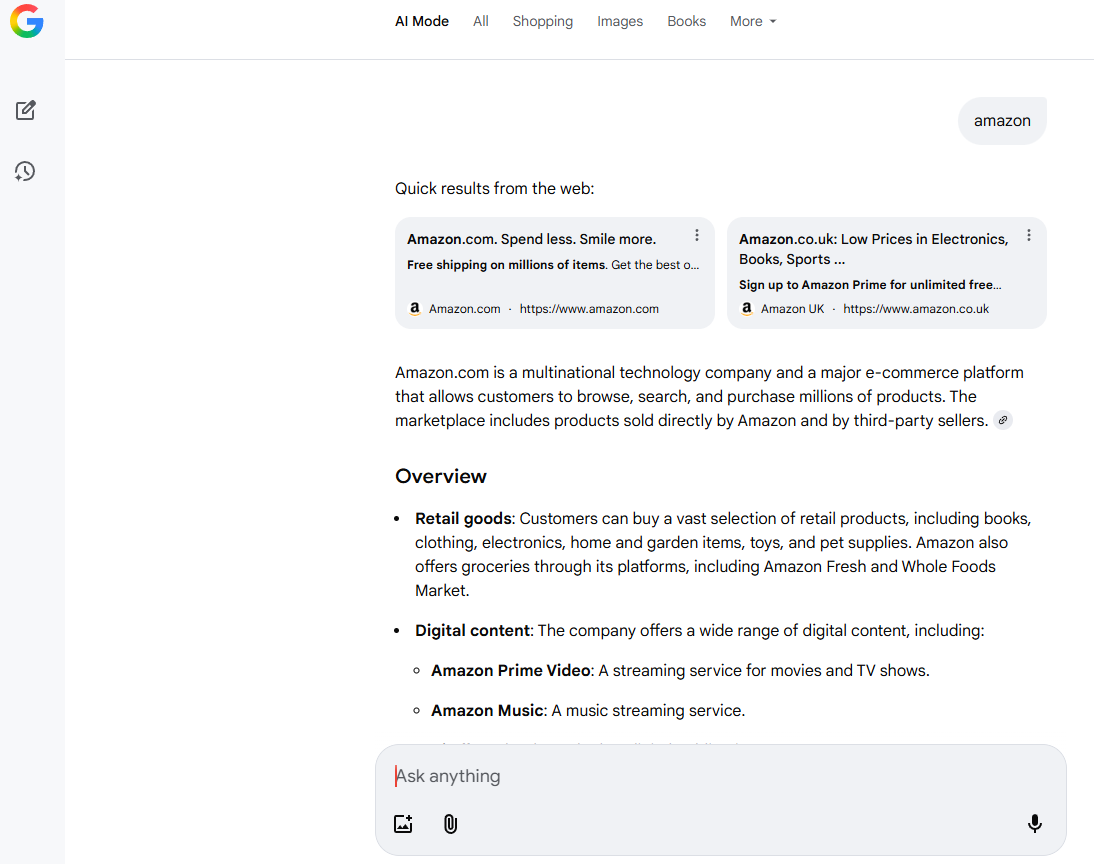Viewport: 1094px width, 864px height.
Task: Open the Images tab
Action: (x=620, y=21)
